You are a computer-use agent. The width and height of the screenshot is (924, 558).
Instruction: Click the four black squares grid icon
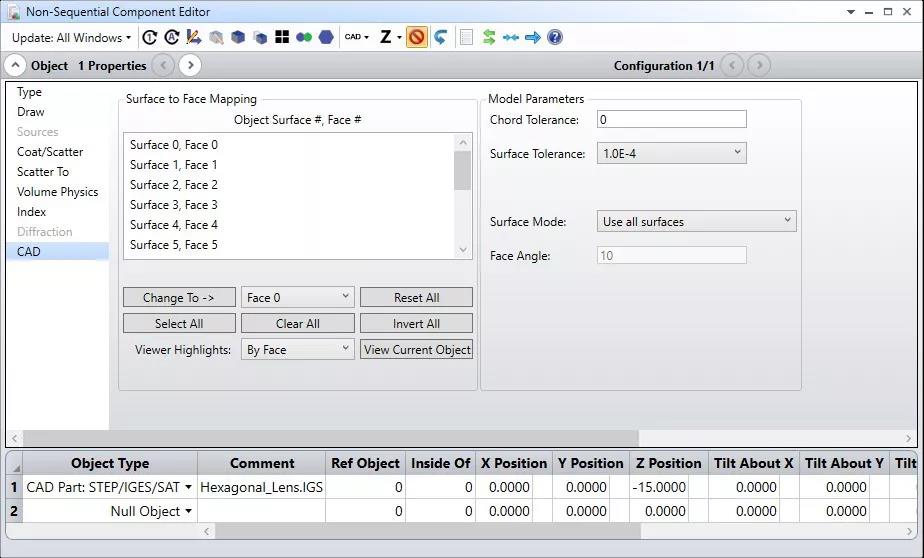pos(282,38)
